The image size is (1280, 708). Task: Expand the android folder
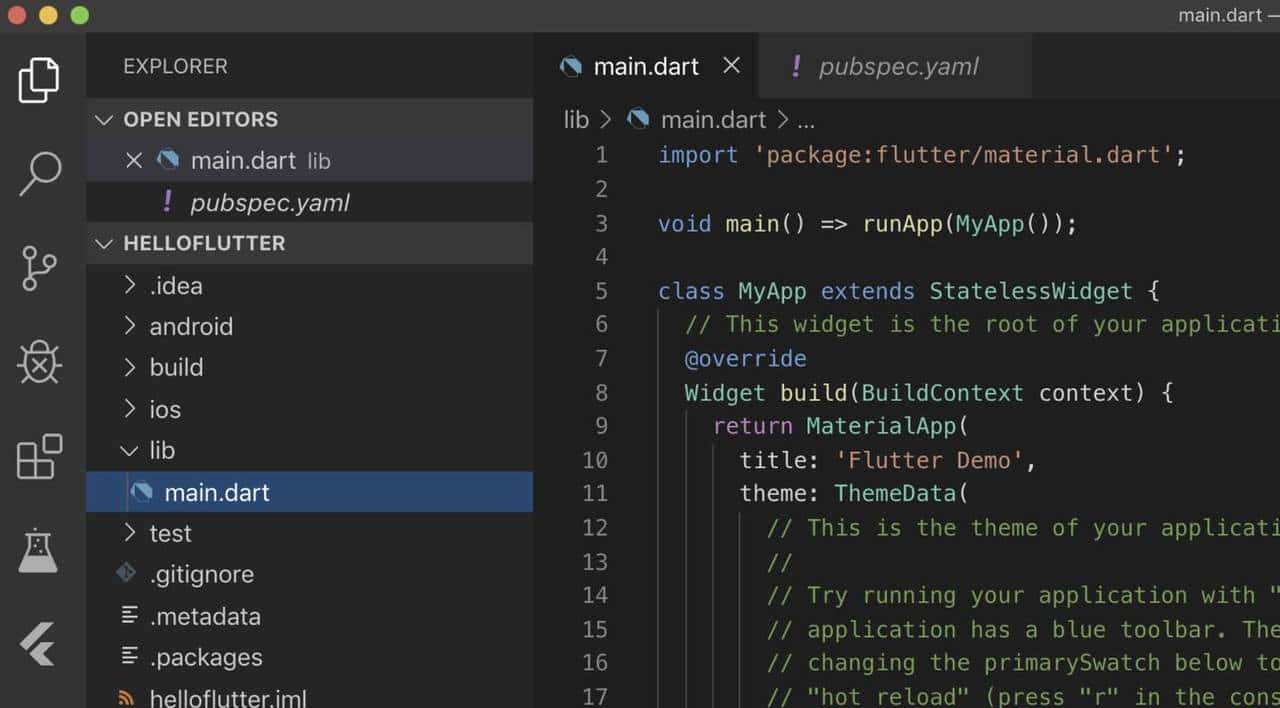[x=190, y=327]
